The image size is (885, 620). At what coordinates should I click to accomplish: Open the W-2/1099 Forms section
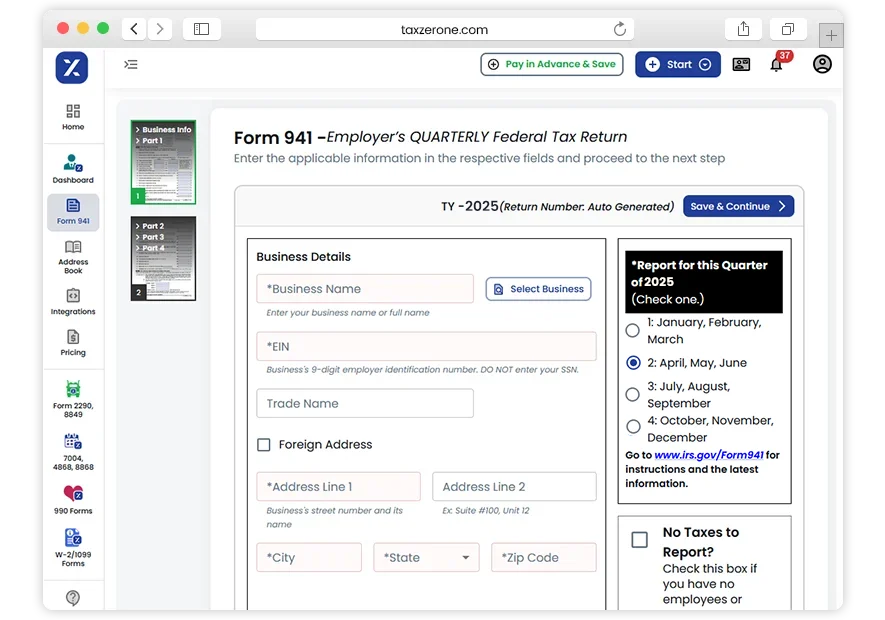(x=72, y=548)
